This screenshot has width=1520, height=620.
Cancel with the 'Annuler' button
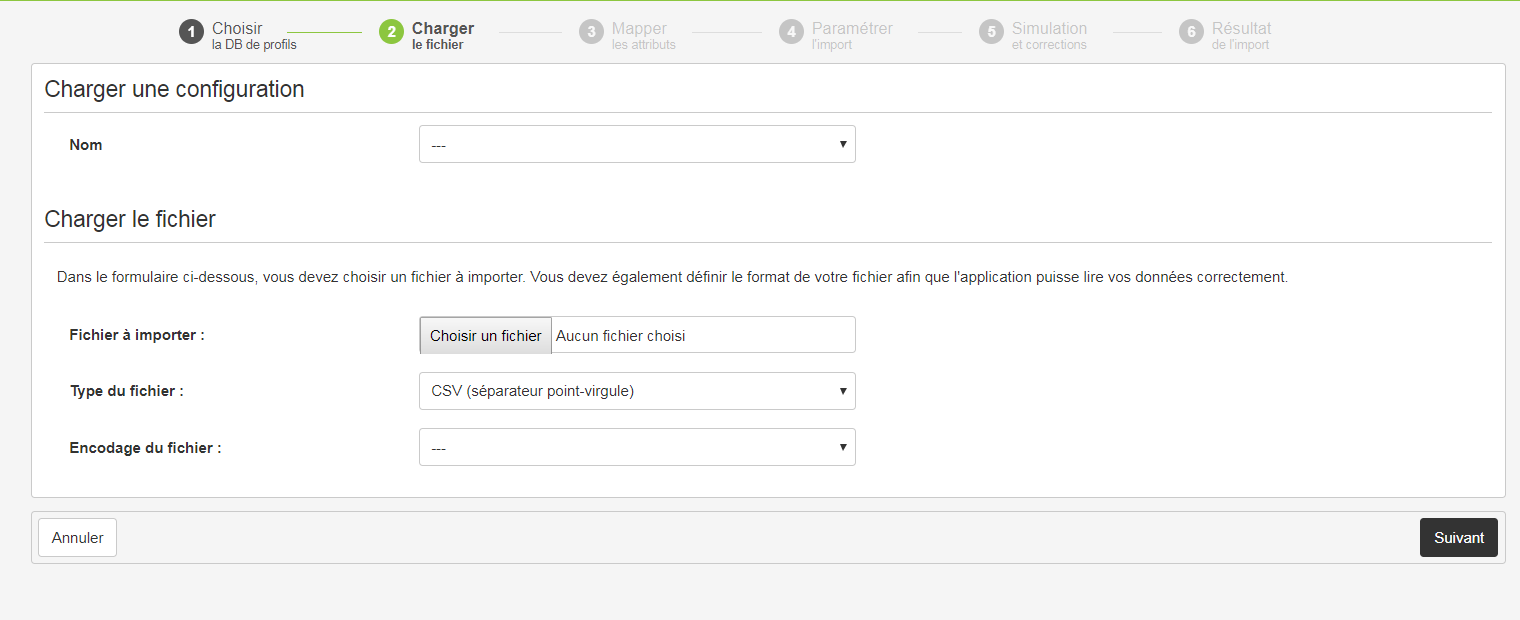[x=77, y=537]
